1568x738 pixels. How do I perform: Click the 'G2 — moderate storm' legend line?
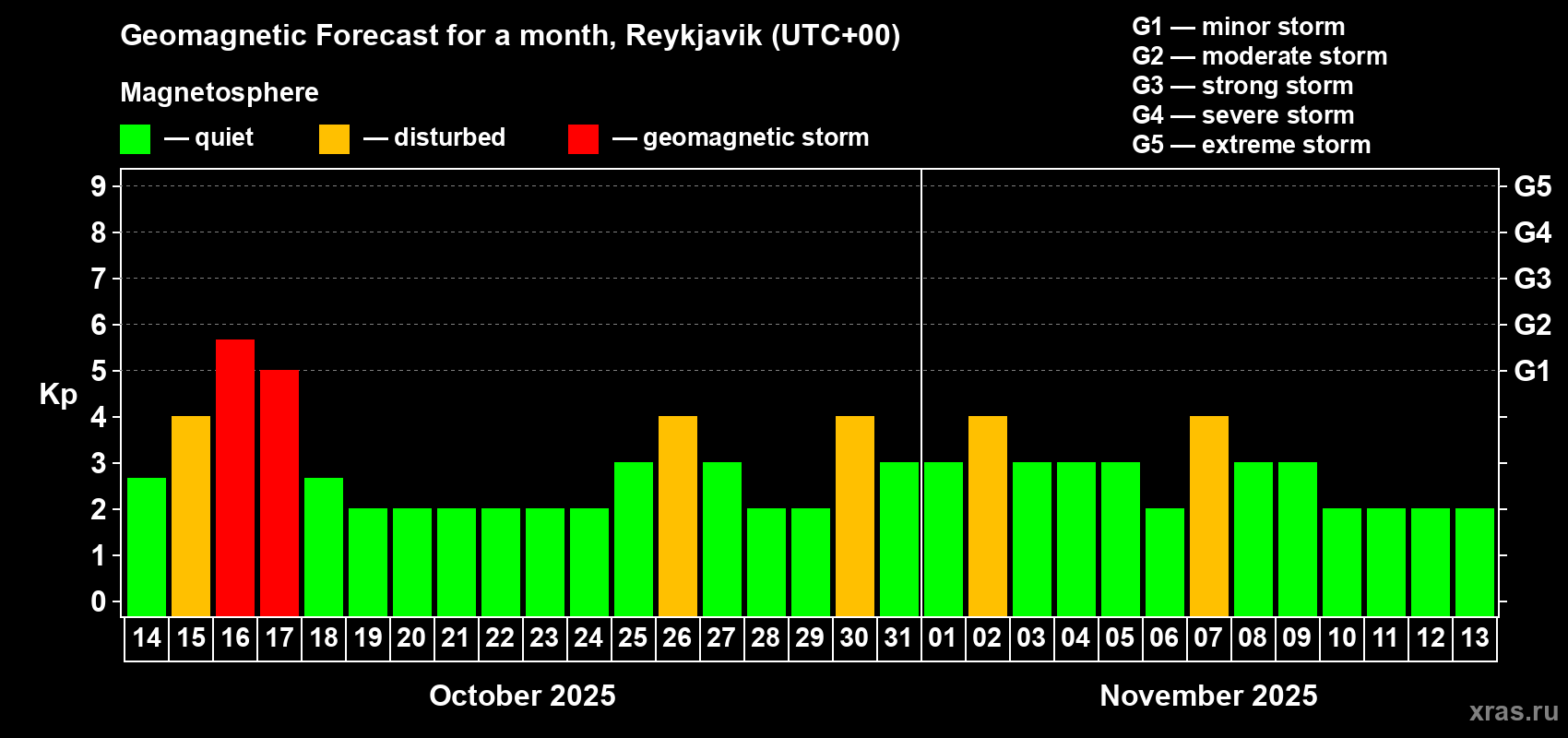click(x=1260, y=56)
